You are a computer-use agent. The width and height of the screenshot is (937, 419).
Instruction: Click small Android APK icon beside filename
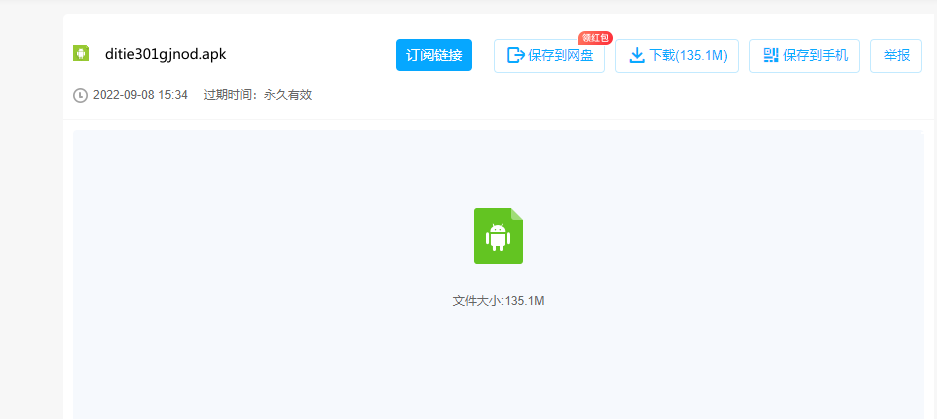coord(81,53)
